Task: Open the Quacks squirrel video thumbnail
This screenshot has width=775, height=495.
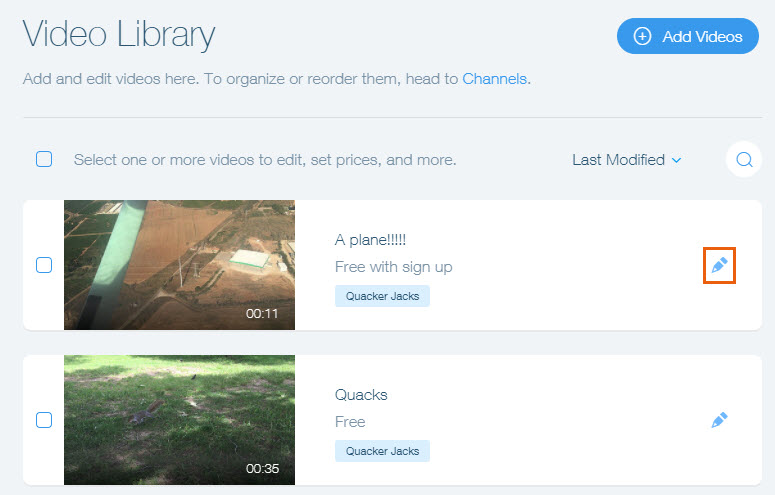Action: [179, 420]
